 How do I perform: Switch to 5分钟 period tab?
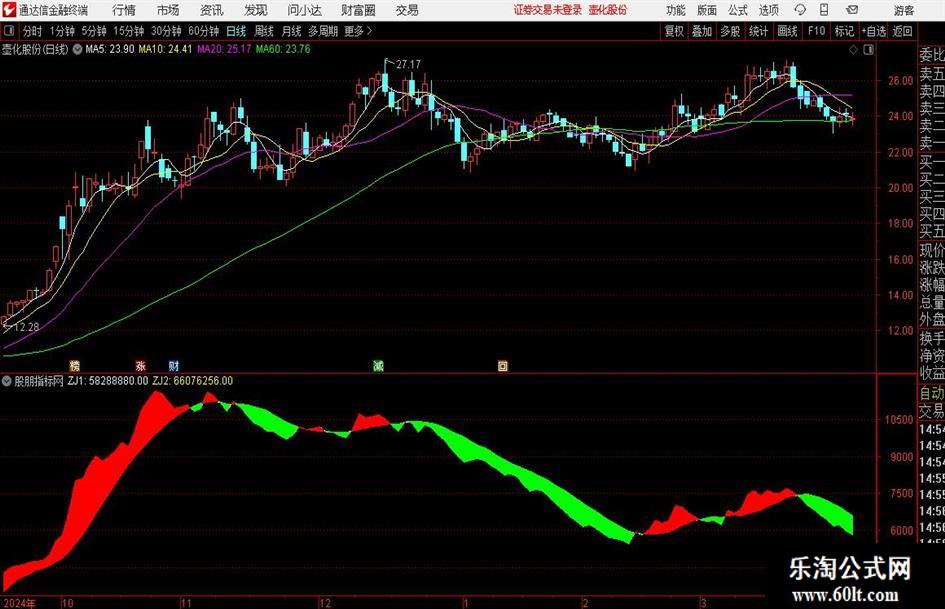point(94,31)
